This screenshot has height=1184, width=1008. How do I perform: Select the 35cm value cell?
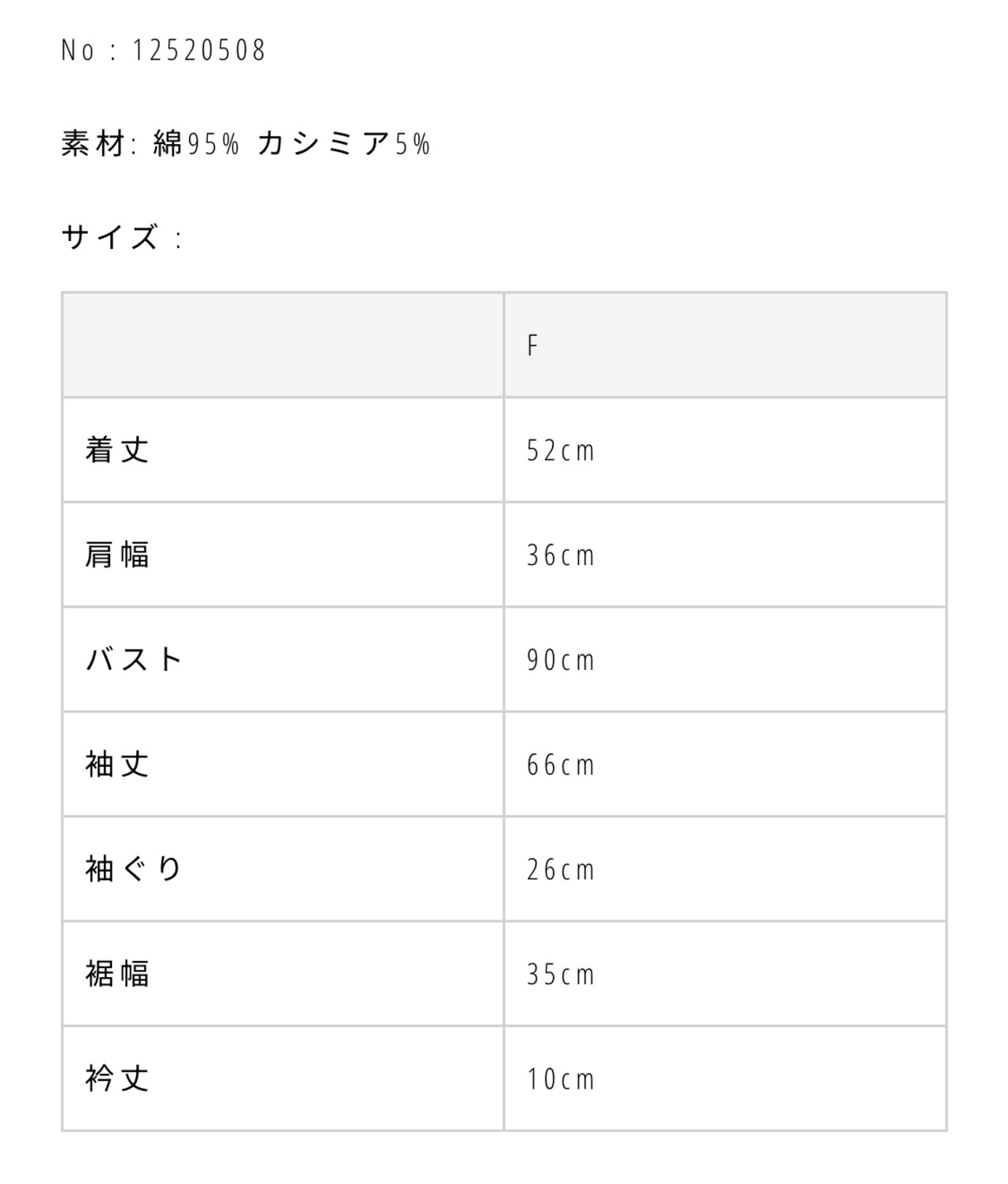(560, 975)
